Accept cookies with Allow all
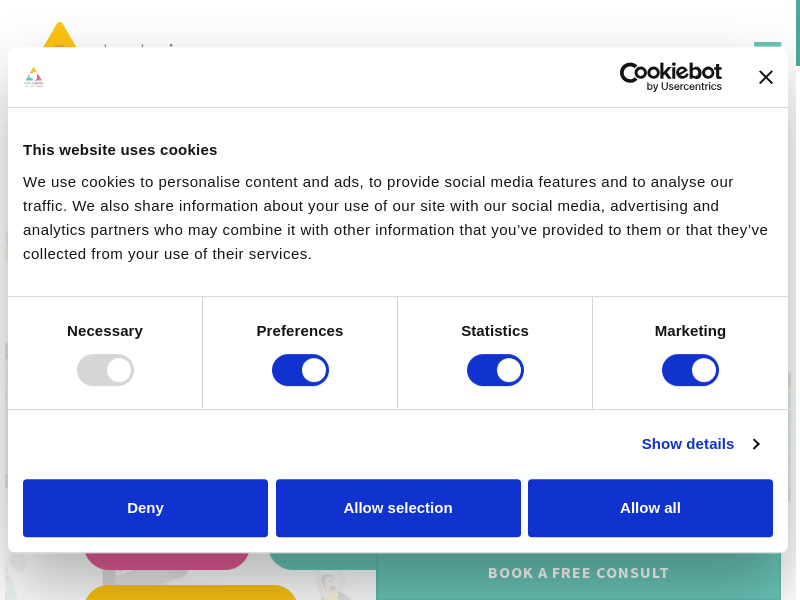 click(650, 508)
